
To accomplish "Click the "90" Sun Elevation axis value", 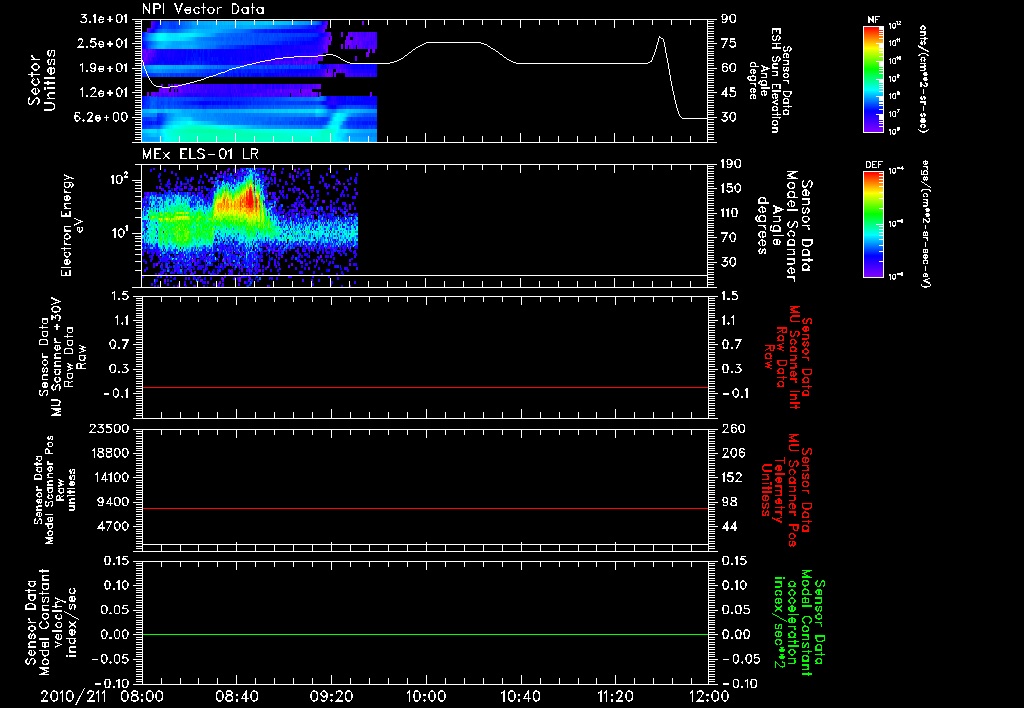I will [x=729, y=19].
